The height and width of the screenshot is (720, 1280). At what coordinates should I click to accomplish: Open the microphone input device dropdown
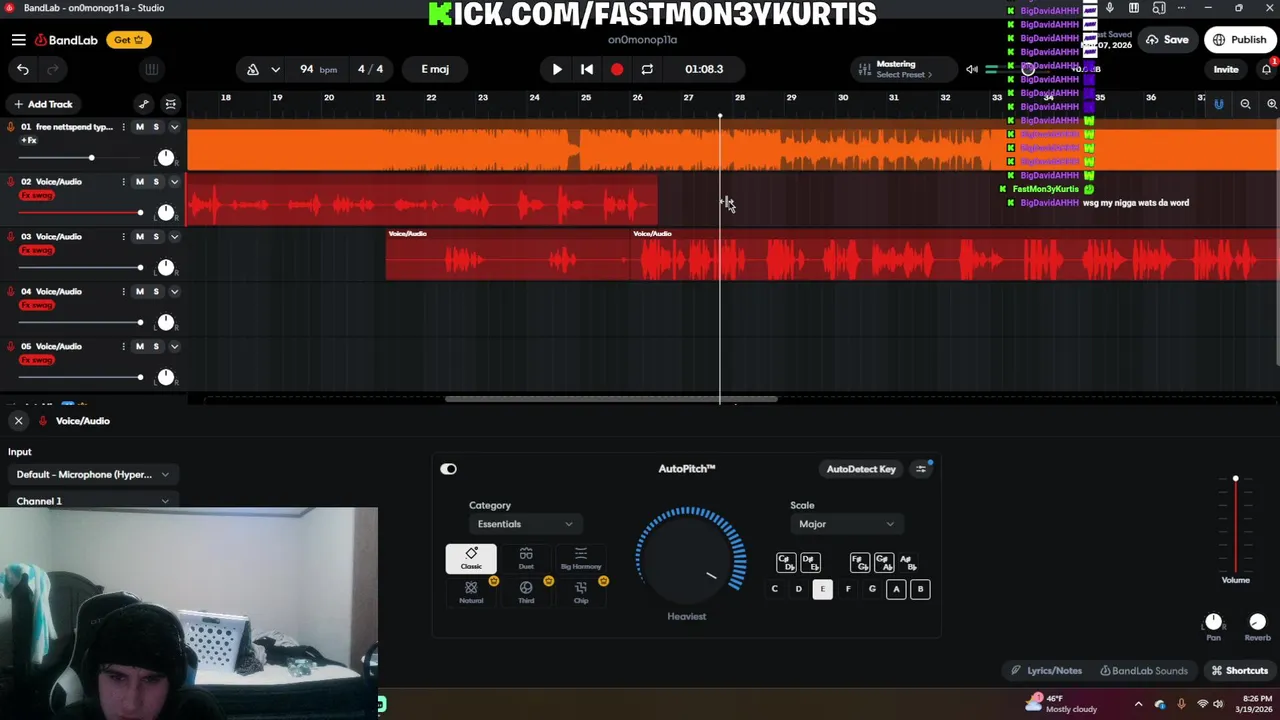click(x=93, y=474)
